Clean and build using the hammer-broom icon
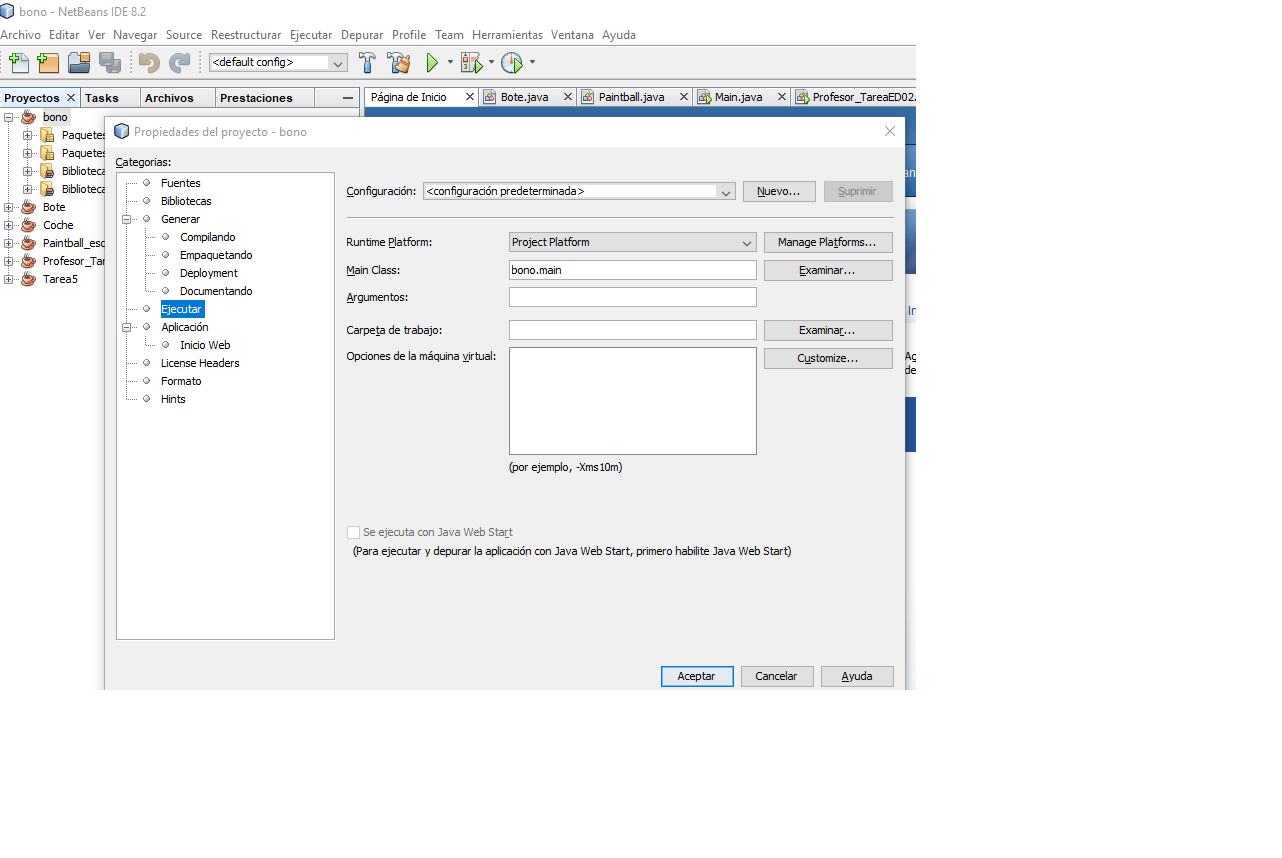The width and height of the screenshot is (1282, 858). click(x=398, y=62)
